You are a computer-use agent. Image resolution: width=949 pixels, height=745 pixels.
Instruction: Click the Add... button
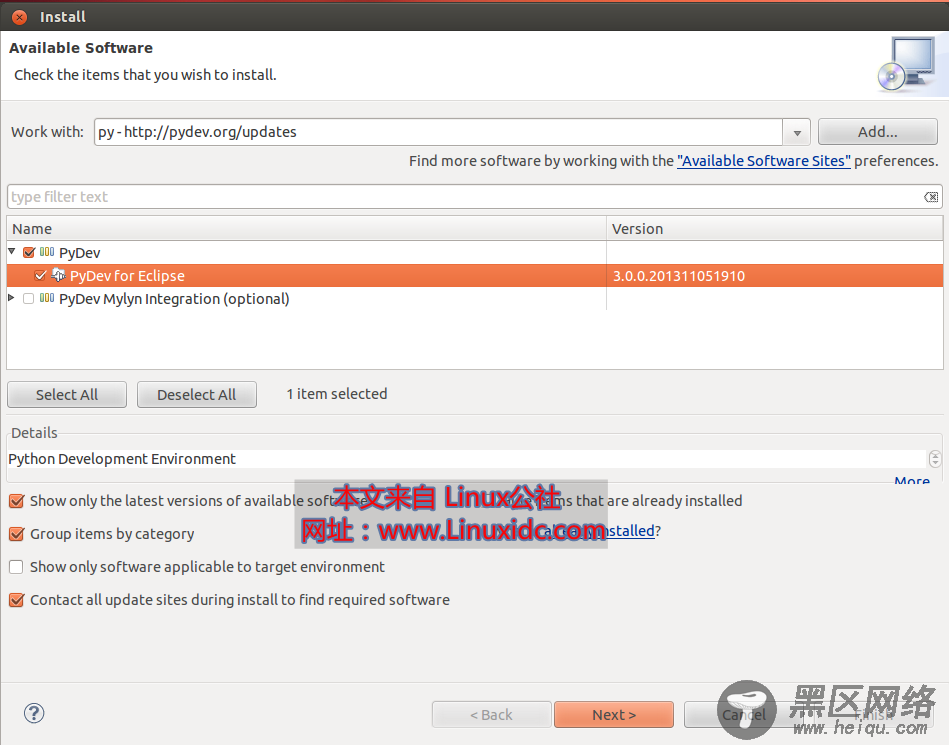pos(878,132)
